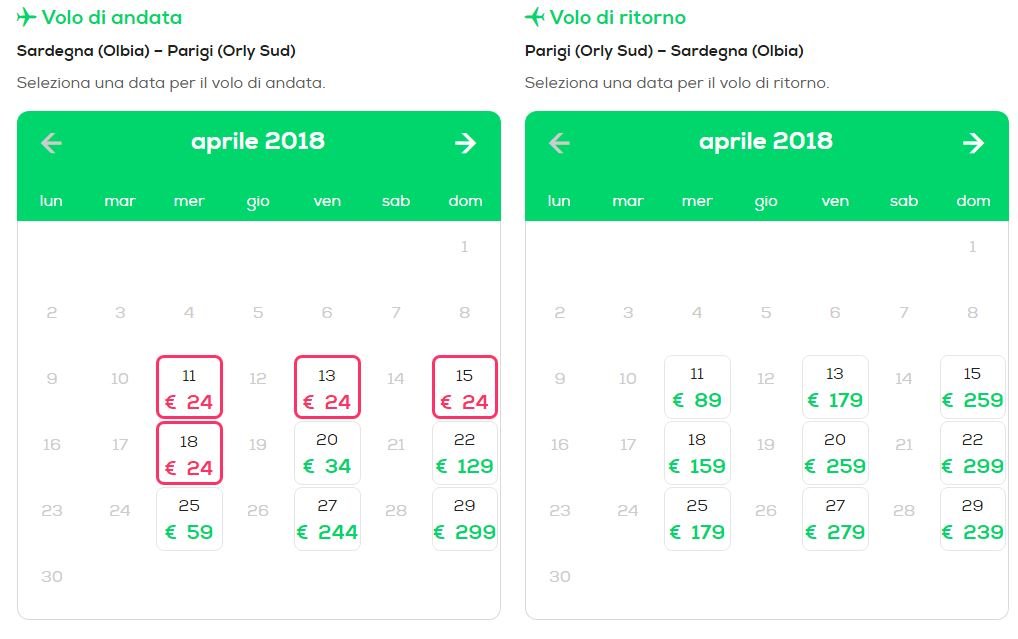1018x639 pixels.
Task: Select outbound April 25 for €59
Action: tap(189, 520)
